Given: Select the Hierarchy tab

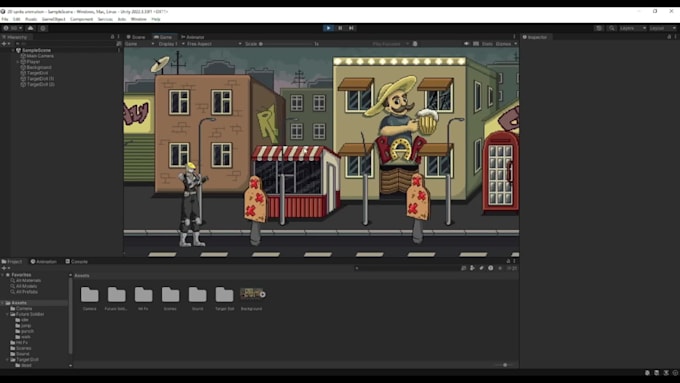Looking at the screenshot, I should pos(15,37).
